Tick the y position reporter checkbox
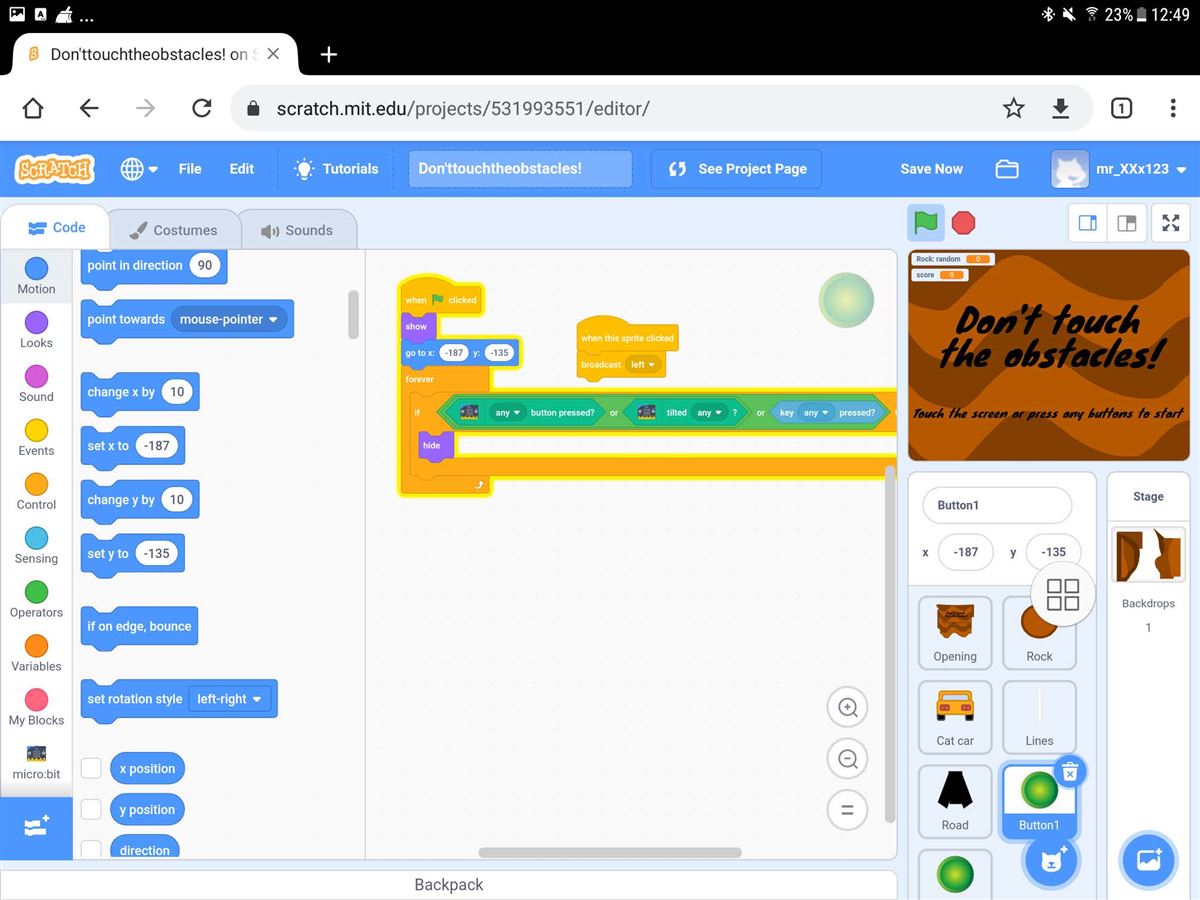 [91, 809]
